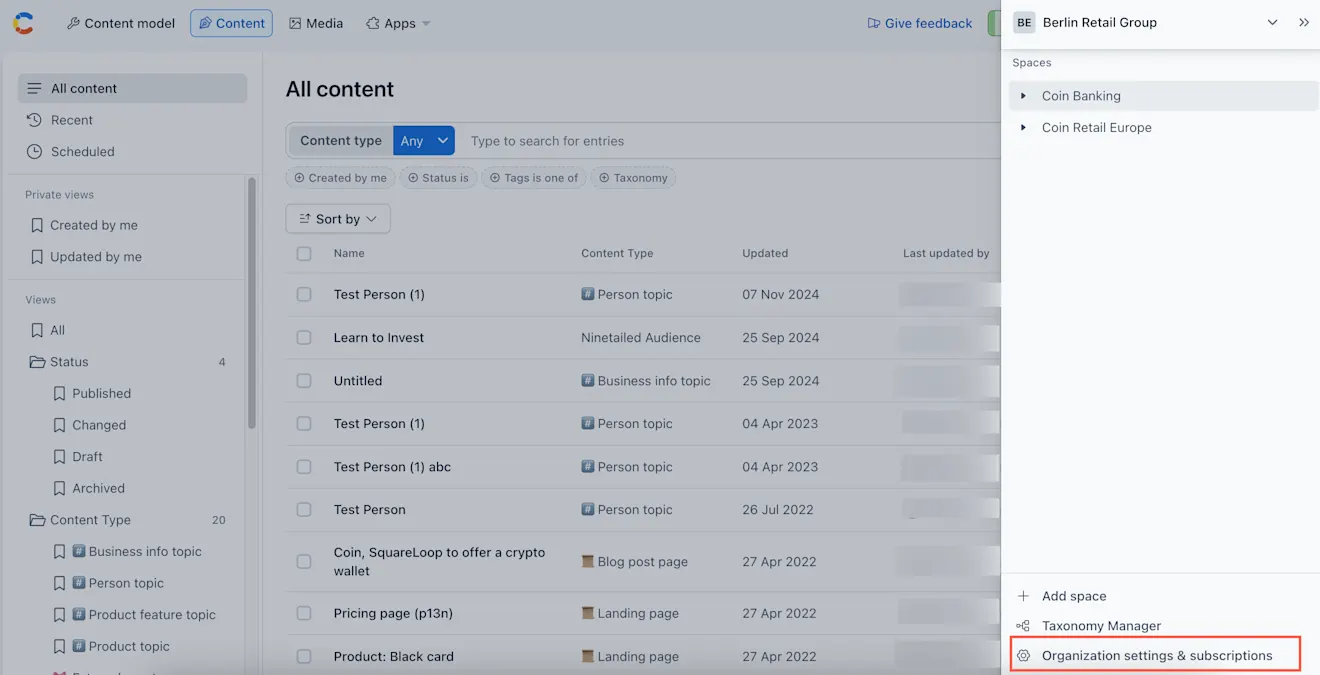
Task: Click the Contentful logo icon
Action: [23, 23]
